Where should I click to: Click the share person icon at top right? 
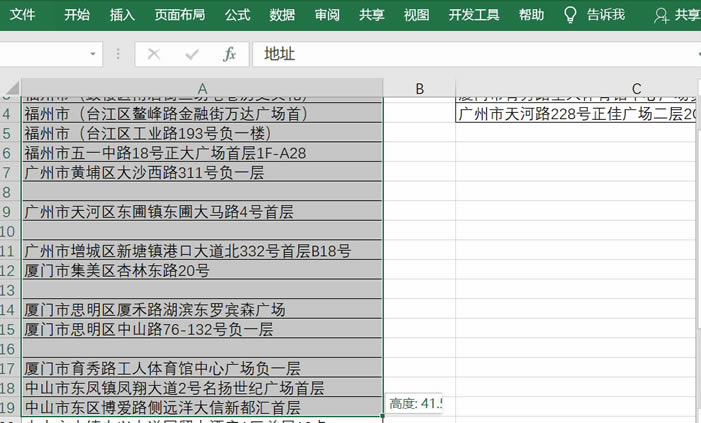pyautogui.click(x=661, y=16)
